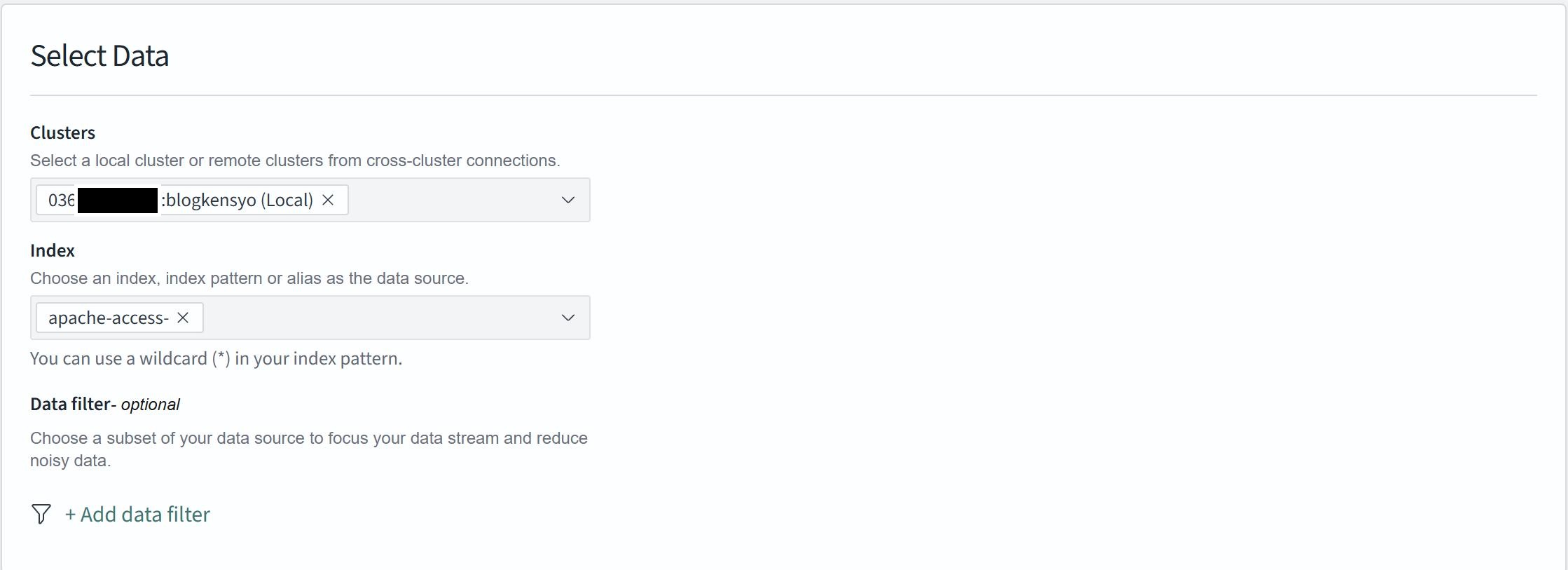Click the cluster ID starting with 036
This screenshot has width=1568, height=570.
pyautogui.click(x=61, y=200)
